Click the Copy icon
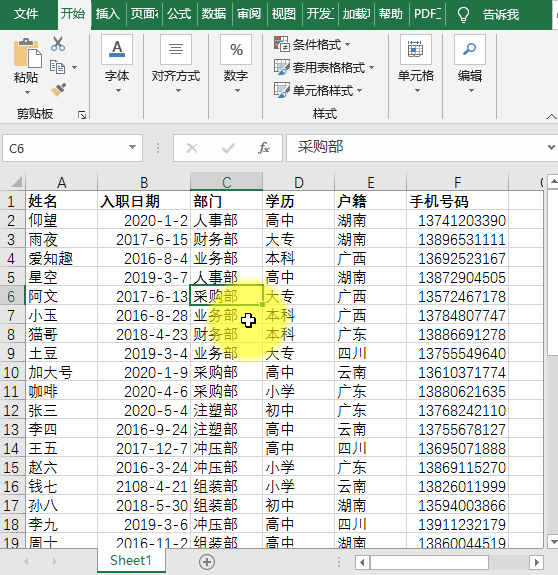Viewport: 558px width, 575px height. coord(57,67)
